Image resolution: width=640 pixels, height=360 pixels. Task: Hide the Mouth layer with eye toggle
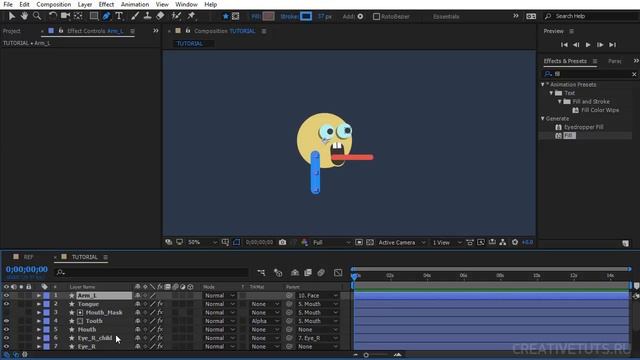point(6,329)
